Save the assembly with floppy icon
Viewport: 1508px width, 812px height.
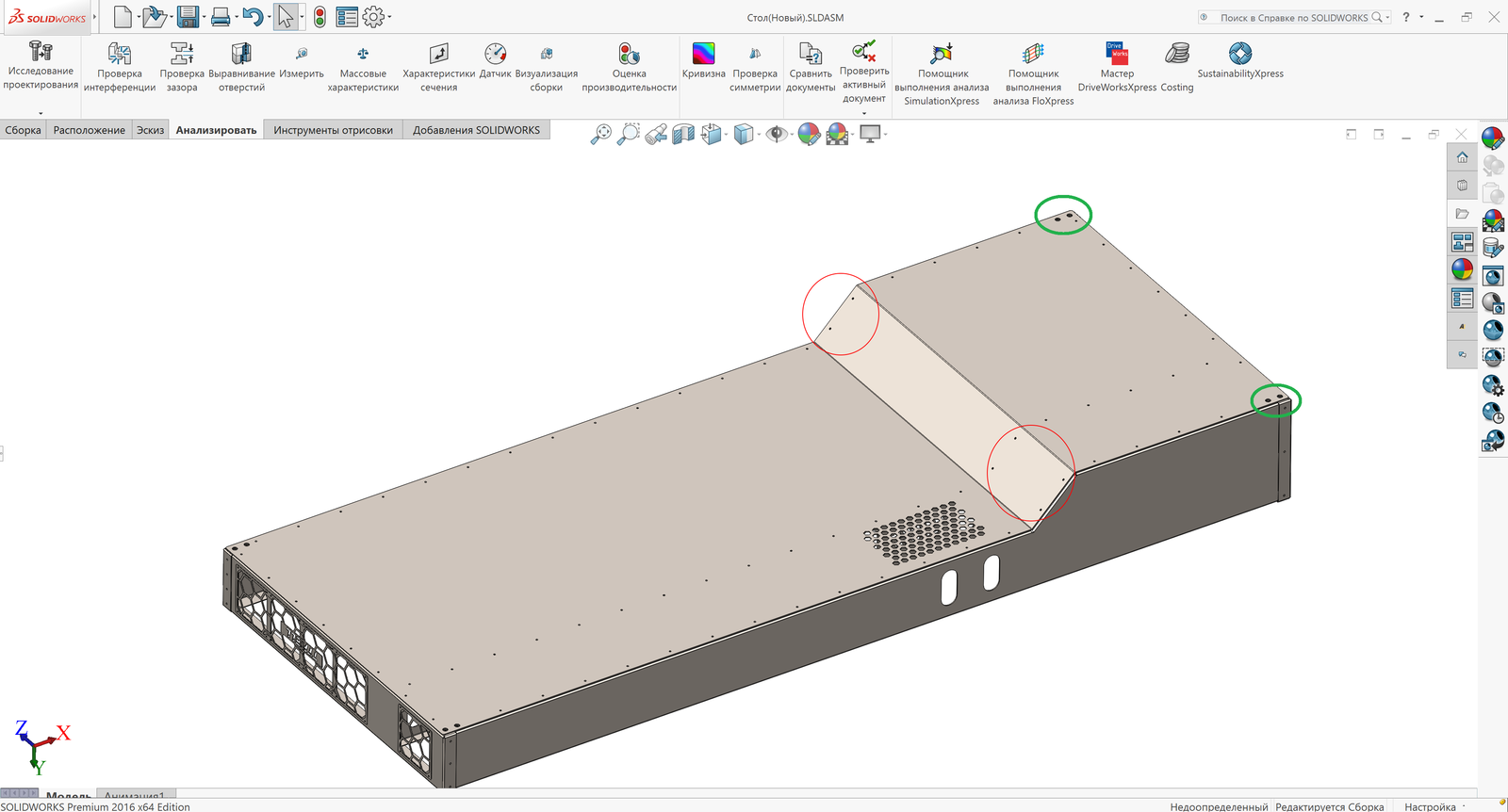pos(188,17)
